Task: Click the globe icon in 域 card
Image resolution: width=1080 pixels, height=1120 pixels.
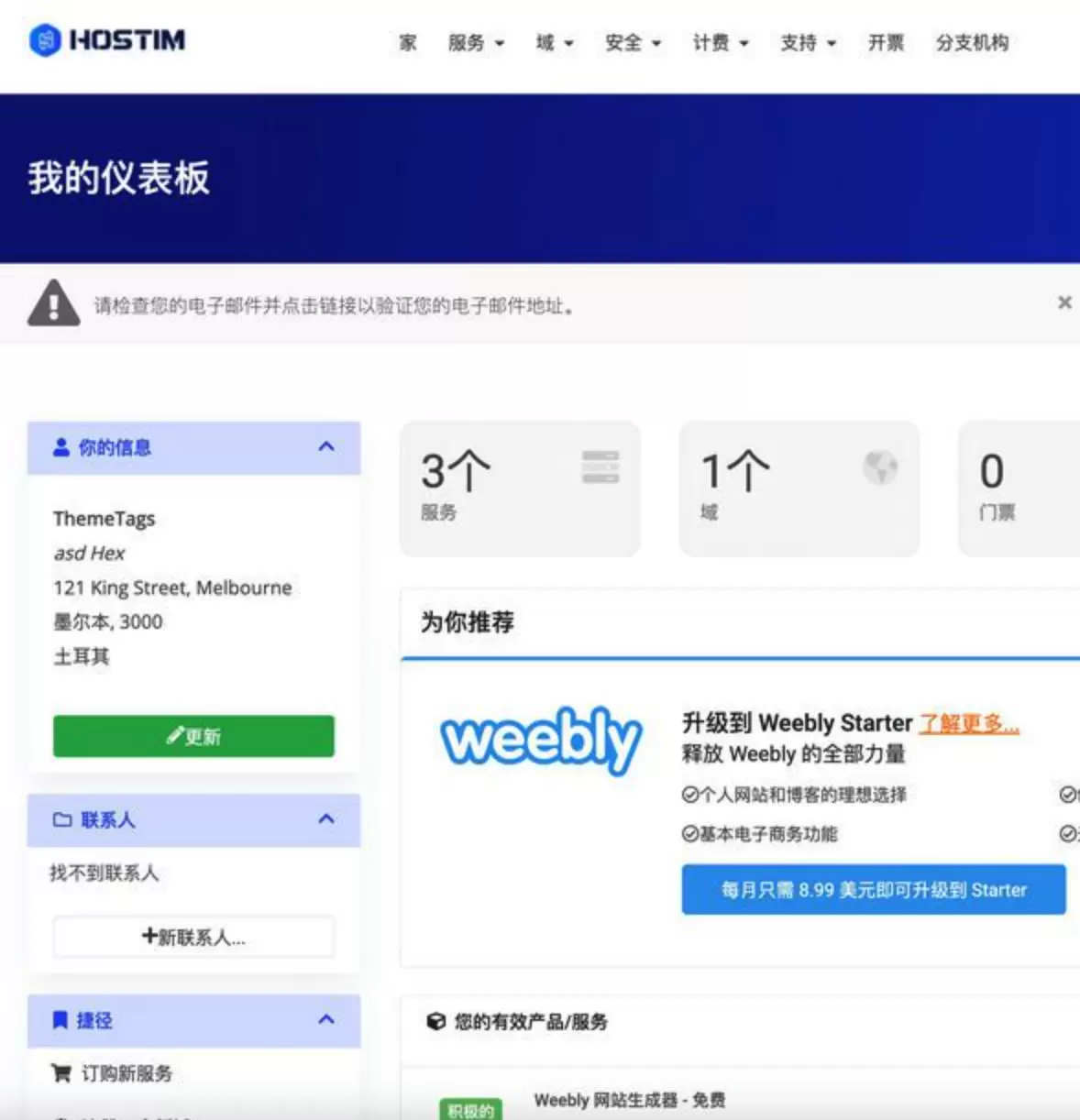Action: point(880,467)
